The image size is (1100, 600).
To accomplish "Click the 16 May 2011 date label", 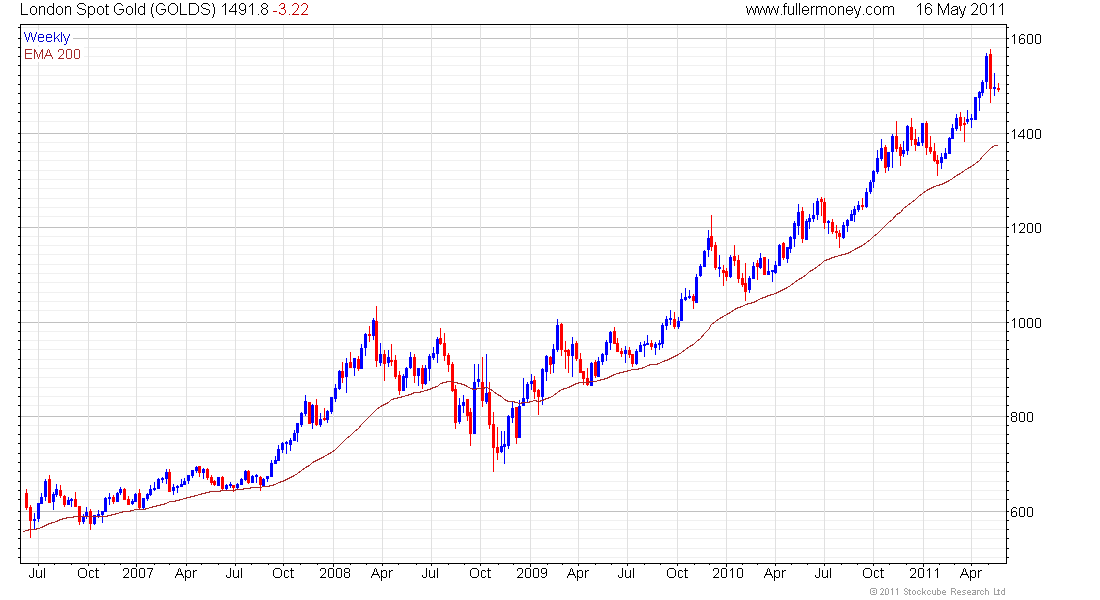I will pos(960,10).
